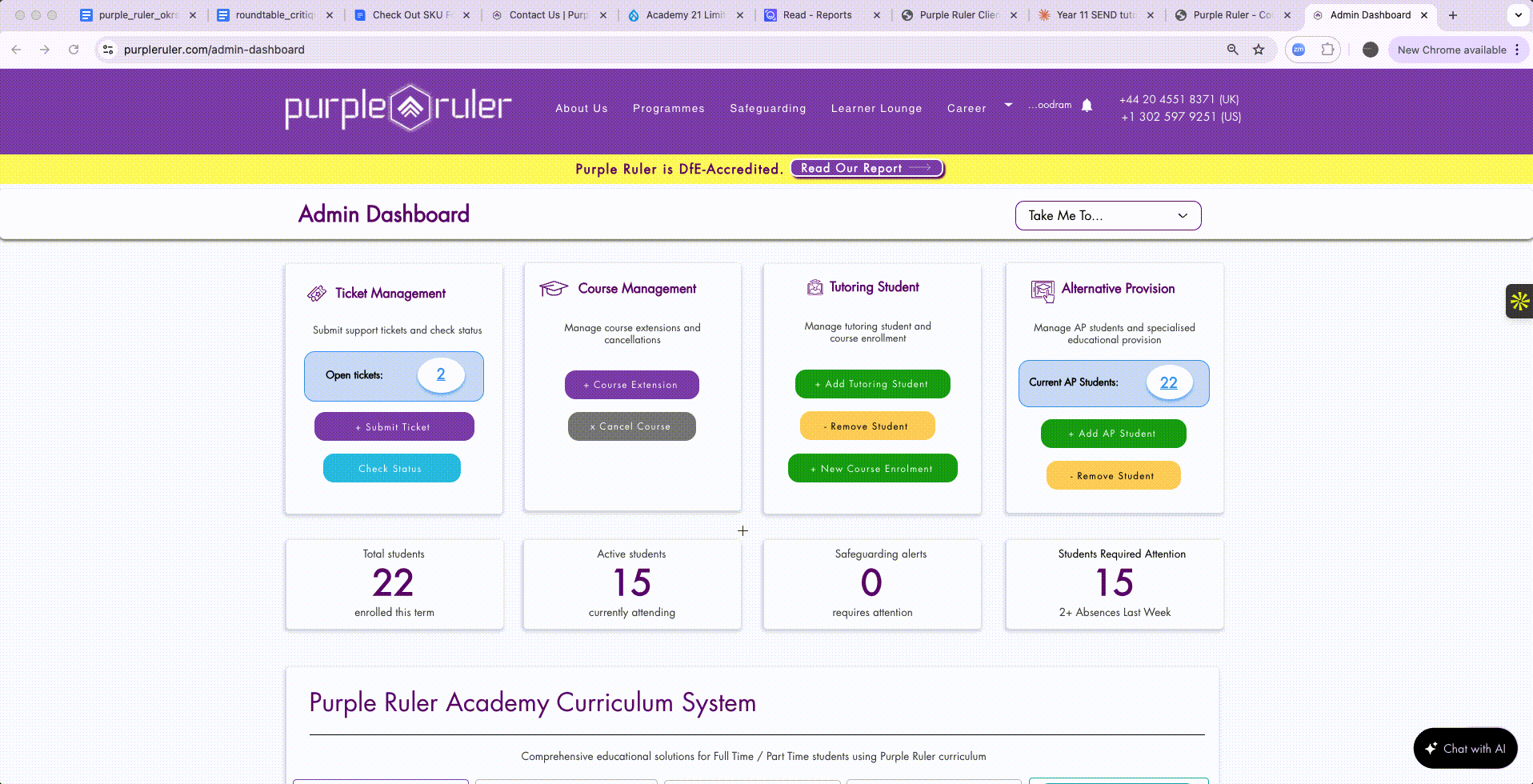The height and width of the screenshot is (784, 1533).
Task: Open the Programmes menu
Action: pos(669,108)
